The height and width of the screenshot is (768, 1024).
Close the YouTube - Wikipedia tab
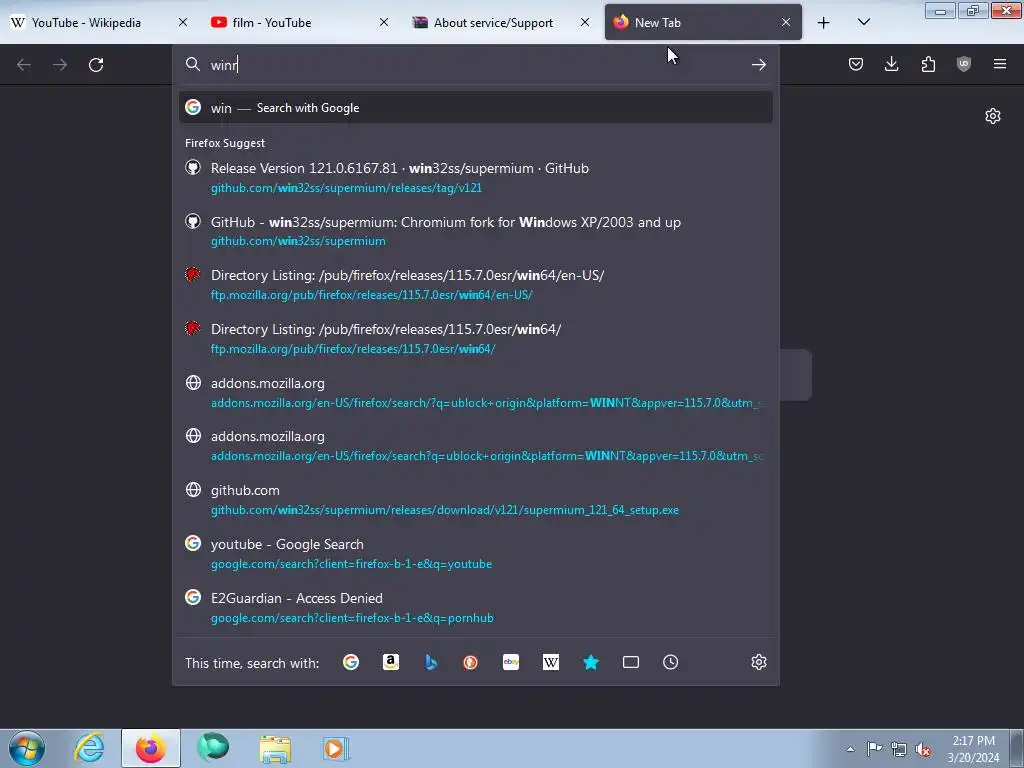pyautogui.click(x=183, y=22)
